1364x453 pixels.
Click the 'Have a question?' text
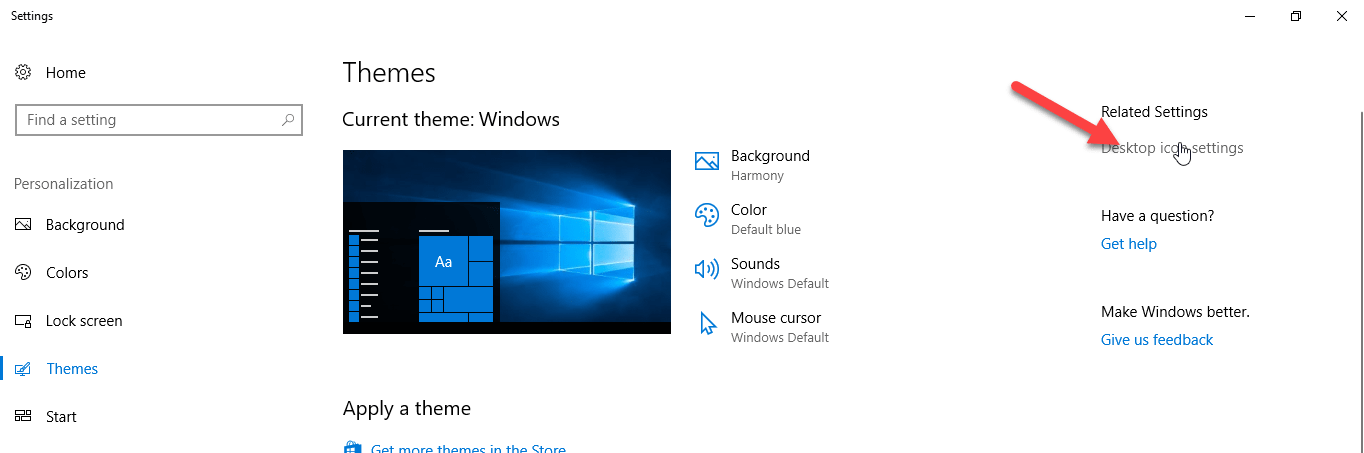coord(1158,216)
